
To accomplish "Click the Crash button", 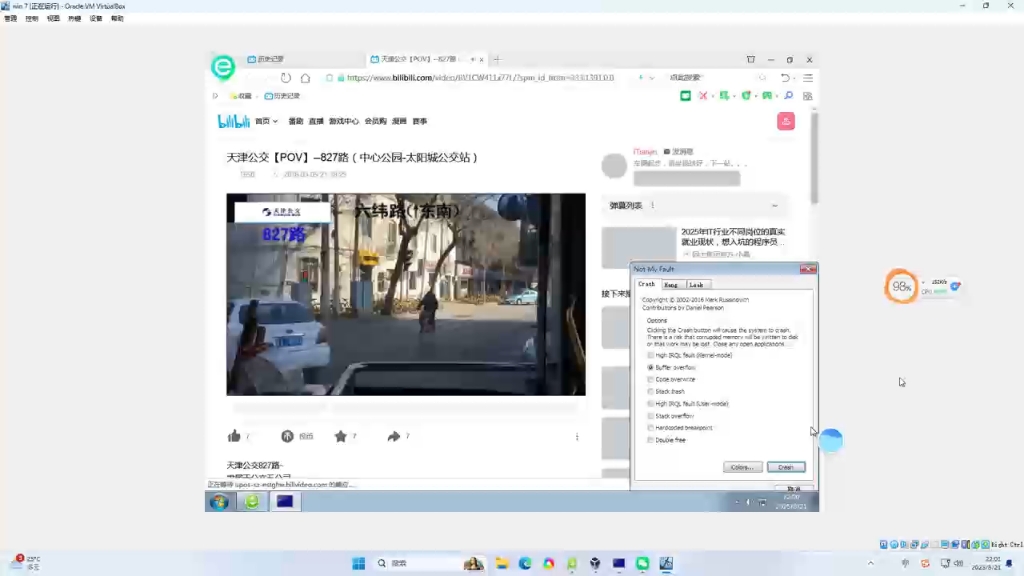I will [786, 468].
